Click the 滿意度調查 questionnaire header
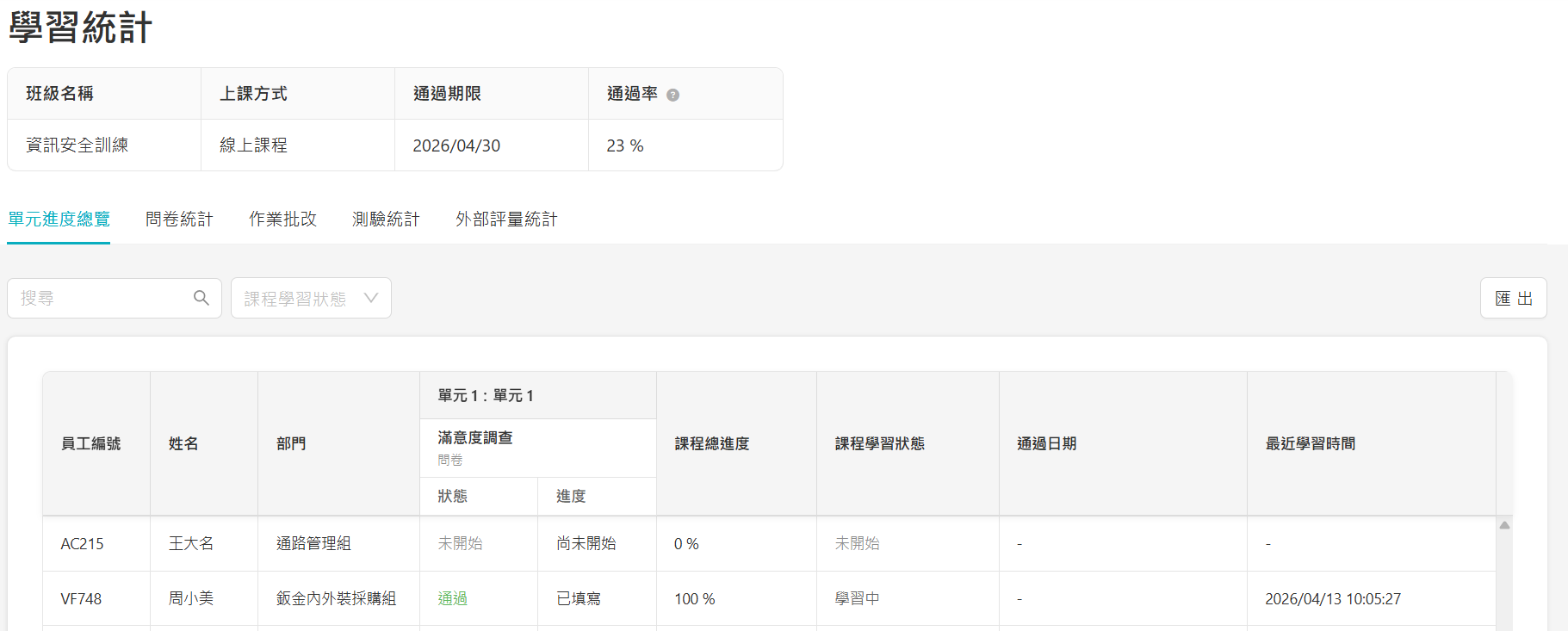The height and width of the screenshot is (631, 1568). 475,438
